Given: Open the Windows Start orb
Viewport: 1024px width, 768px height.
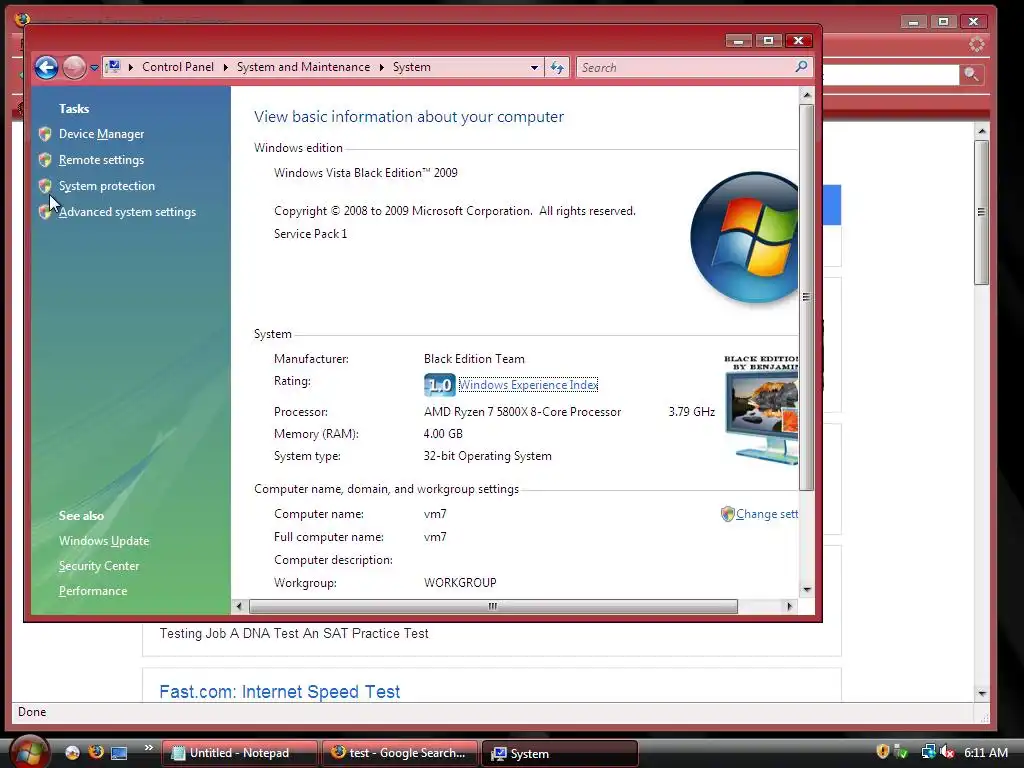Looking at the screenshot, I should pos(29,752).
